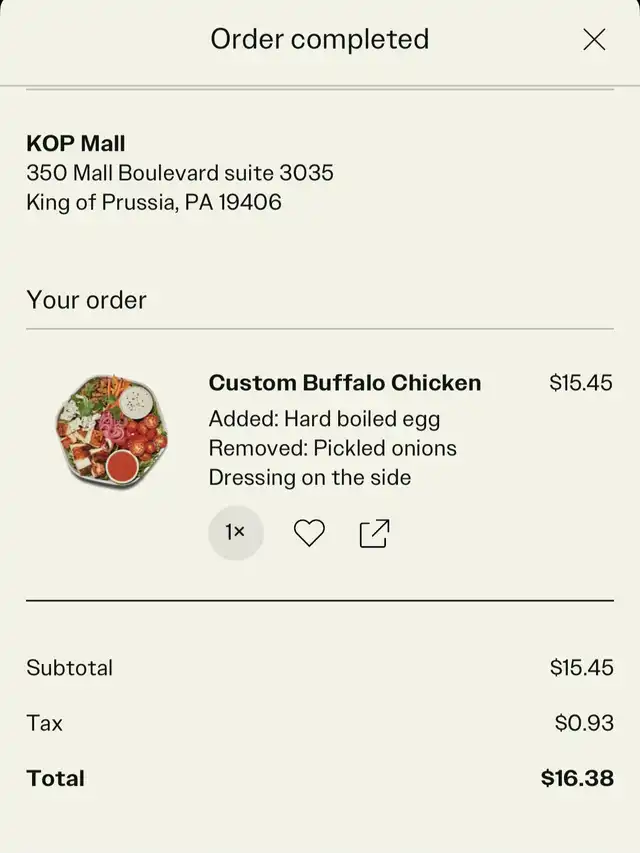This screenshot has height=853, width=640.
Task: Click the Order completed header title
Action: [x=320, y=39]
